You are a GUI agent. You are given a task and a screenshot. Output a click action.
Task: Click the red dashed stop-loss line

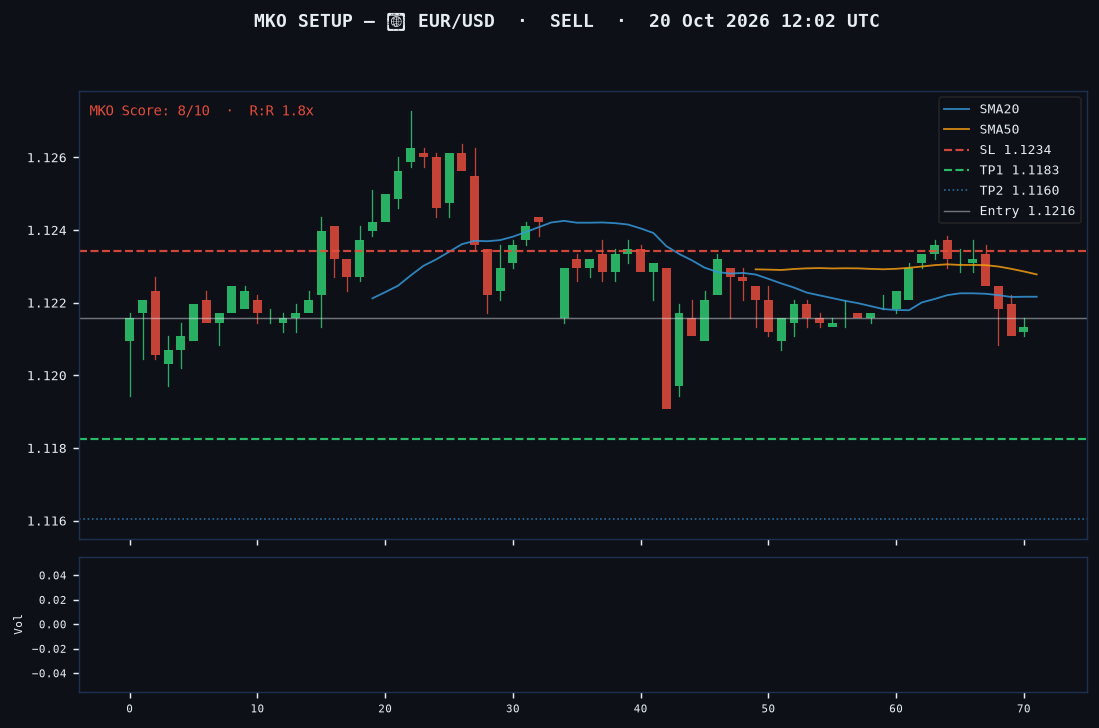[x=583, y=251]
